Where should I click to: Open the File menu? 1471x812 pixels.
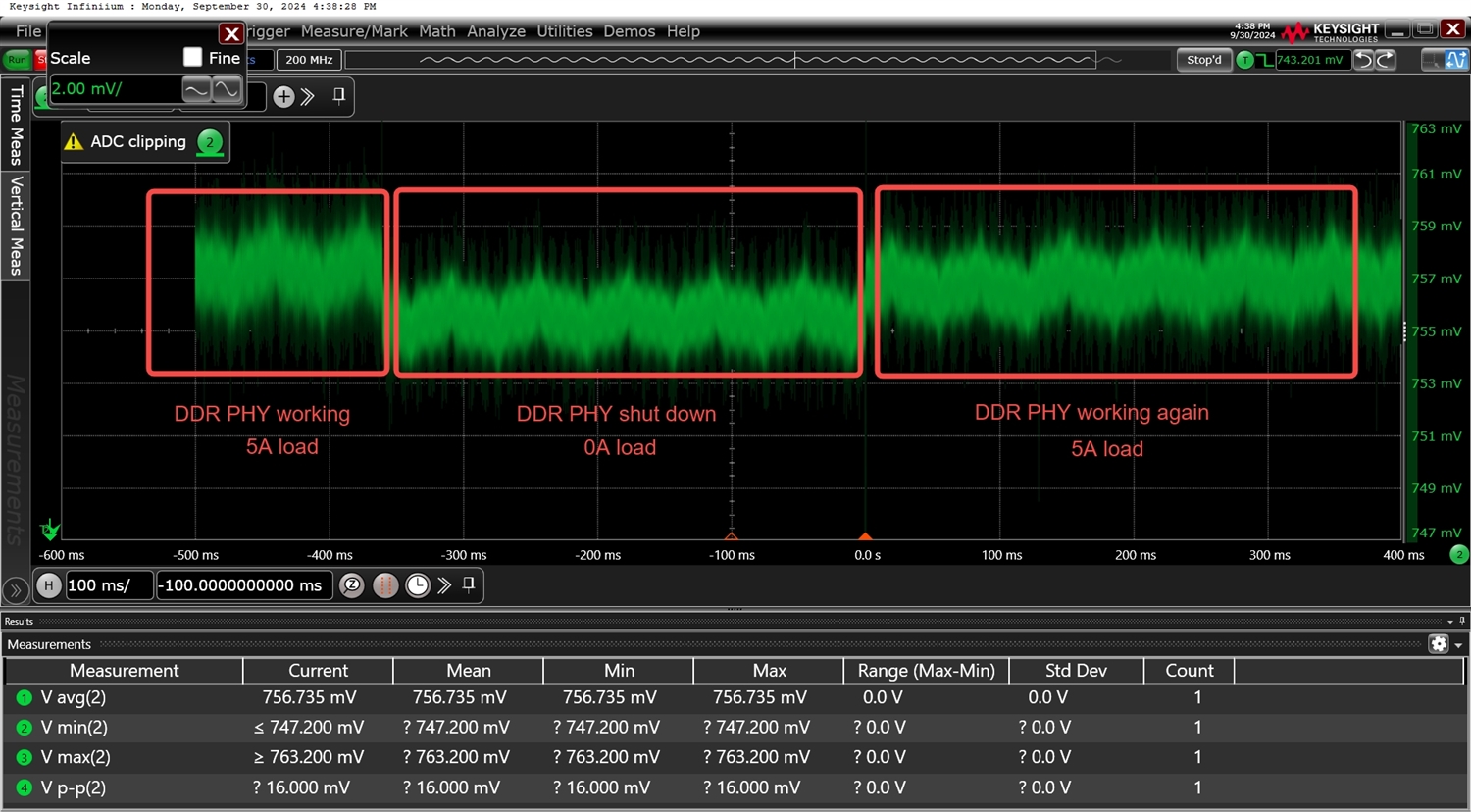[28, 31]
